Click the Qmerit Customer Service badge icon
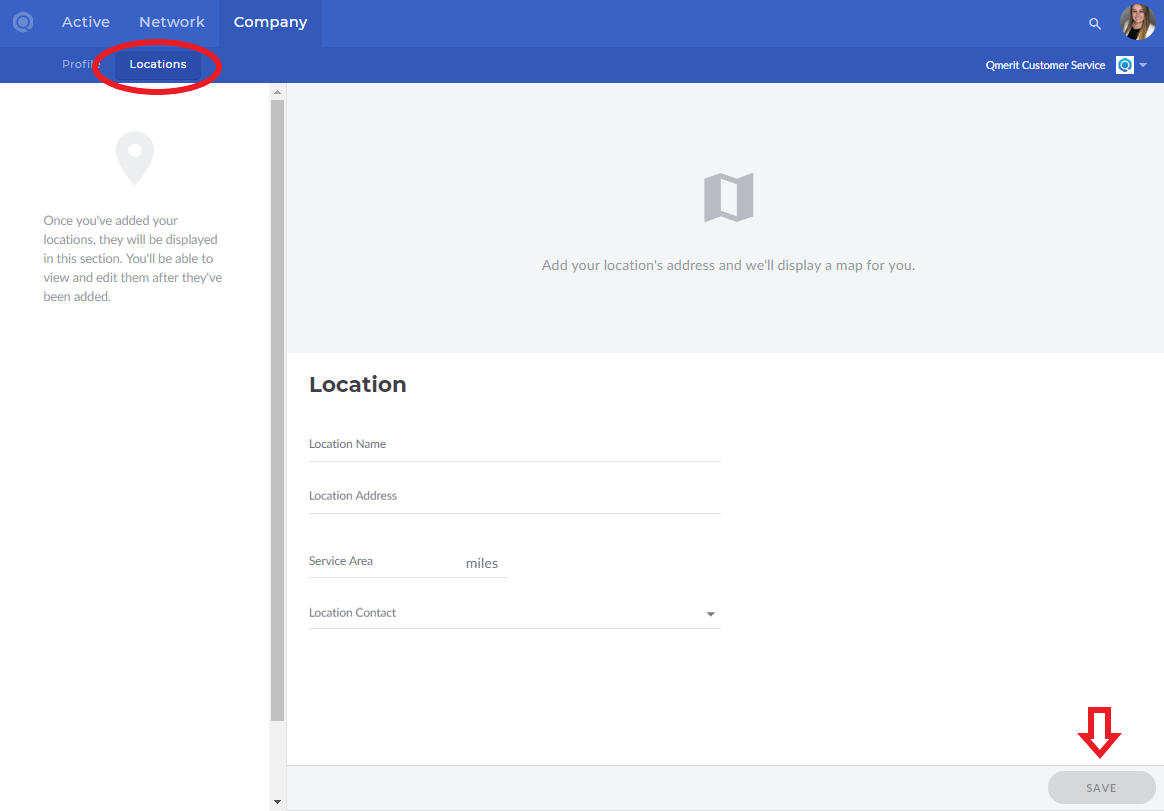 point(1125,65)
